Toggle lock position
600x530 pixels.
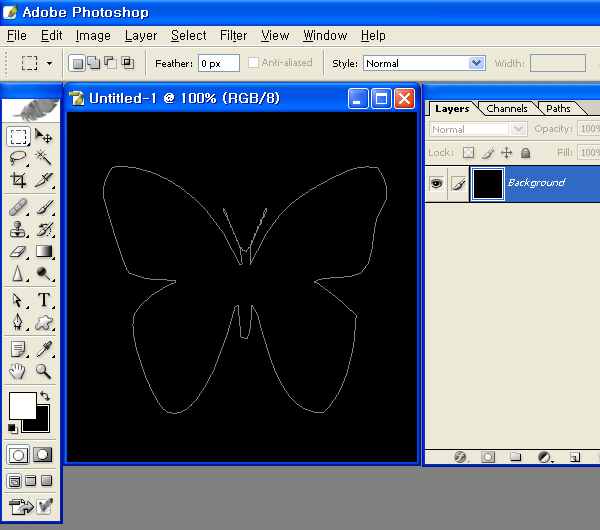(507, 153)
